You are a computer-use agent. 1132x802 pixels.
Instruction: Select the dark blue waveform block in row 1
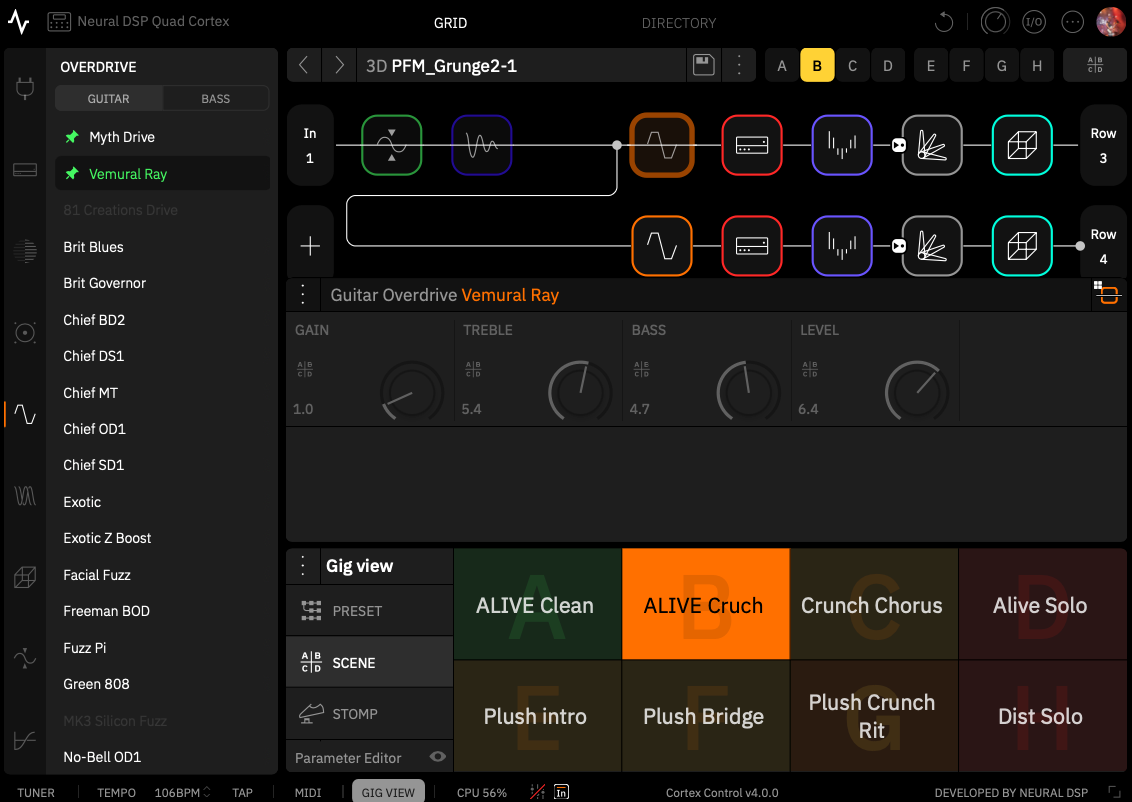coord(482,145)
